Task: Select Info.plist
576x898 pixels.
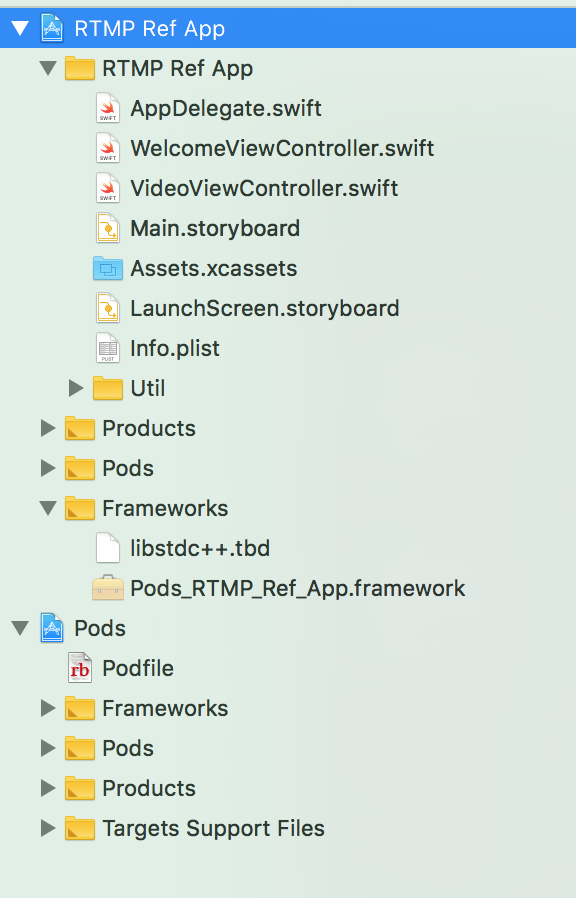Action: pos(175,349)
